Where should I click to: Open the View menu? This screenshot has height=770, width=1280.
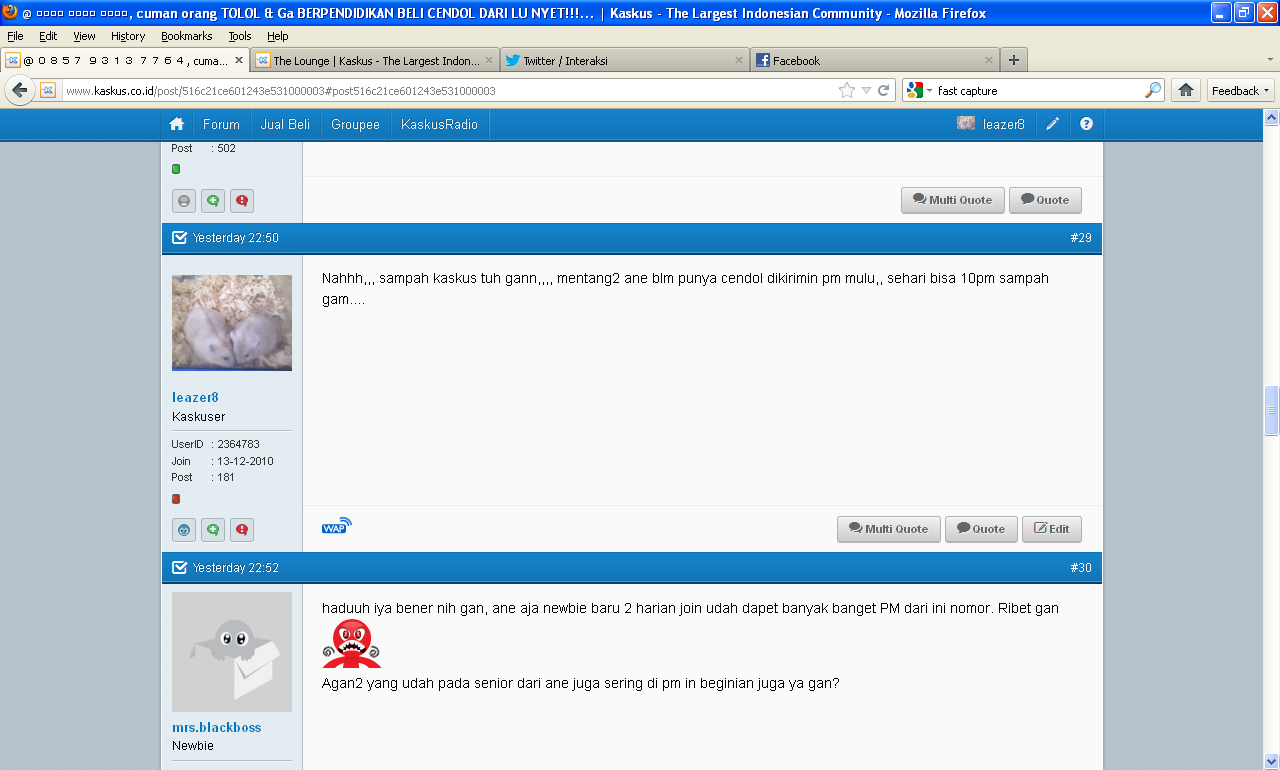(x=84, y=36)
